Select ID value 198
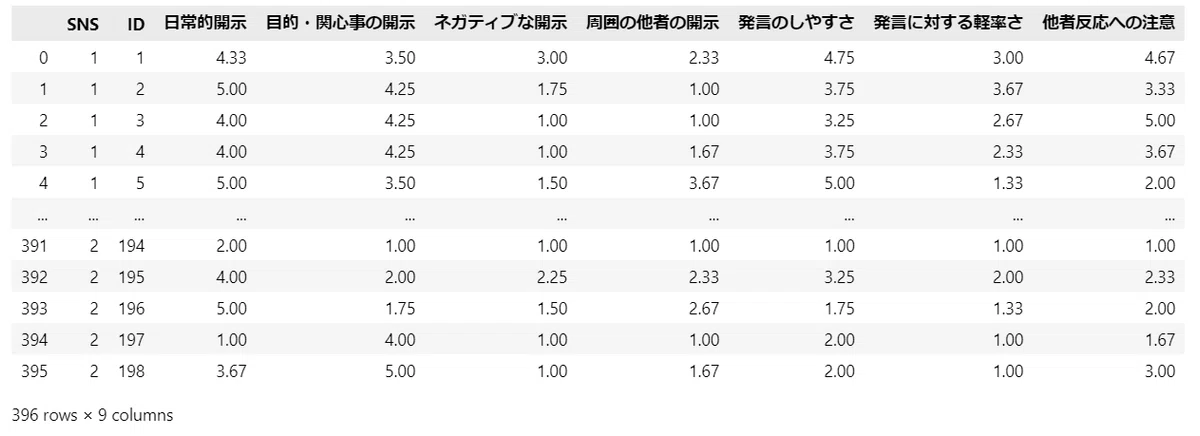1200x436 pixels. [x=132, y=371]
